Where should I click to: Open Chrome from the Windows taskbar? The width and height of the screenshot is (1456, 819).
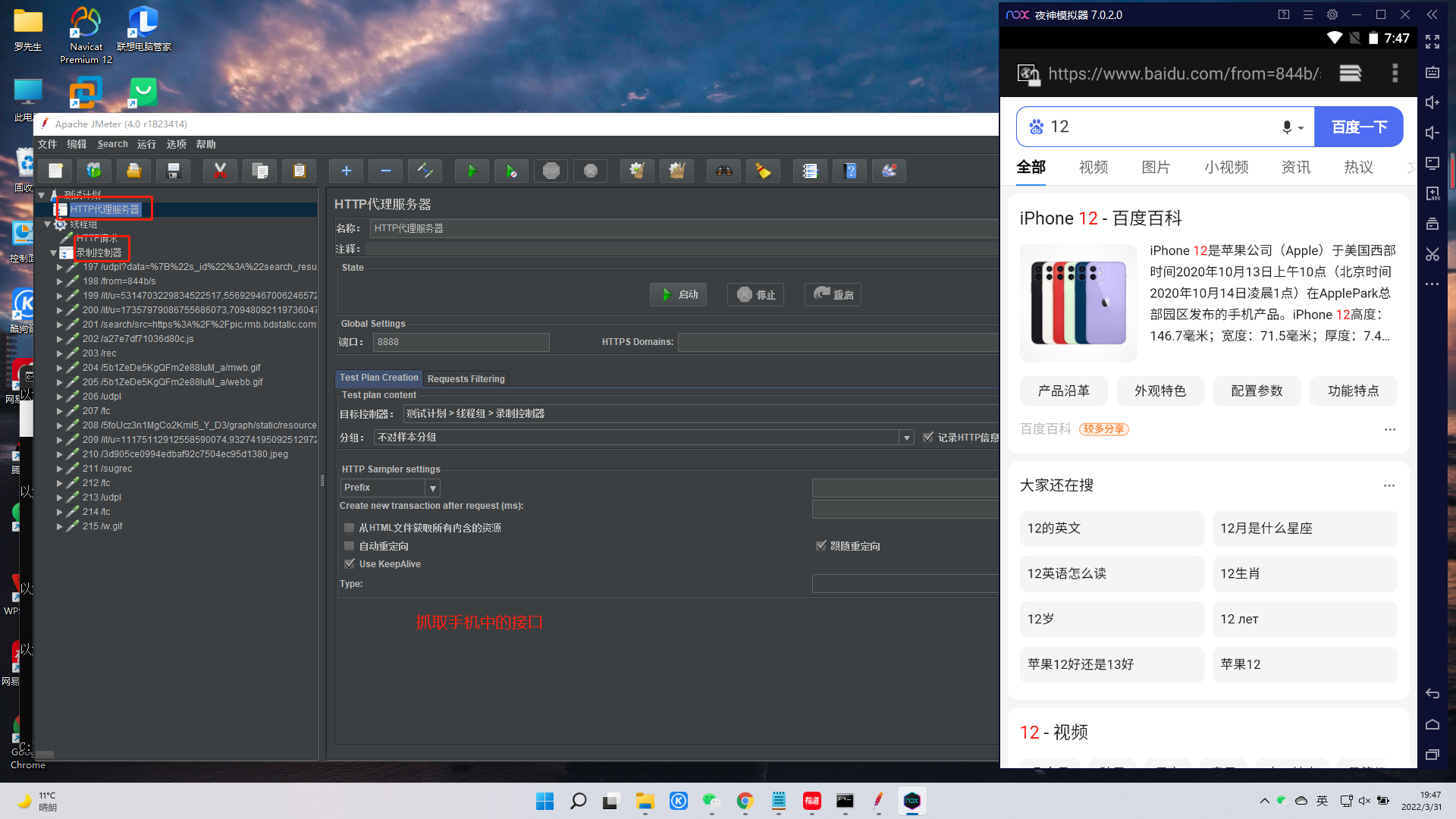(x=745, y=802)
